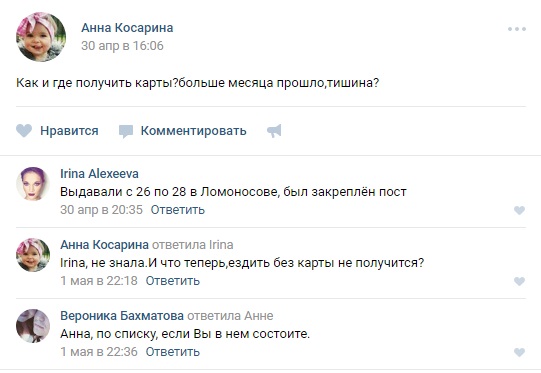
Task: Open post timestamp 30 апр в 16:06
Action: (x=122, y=46)
